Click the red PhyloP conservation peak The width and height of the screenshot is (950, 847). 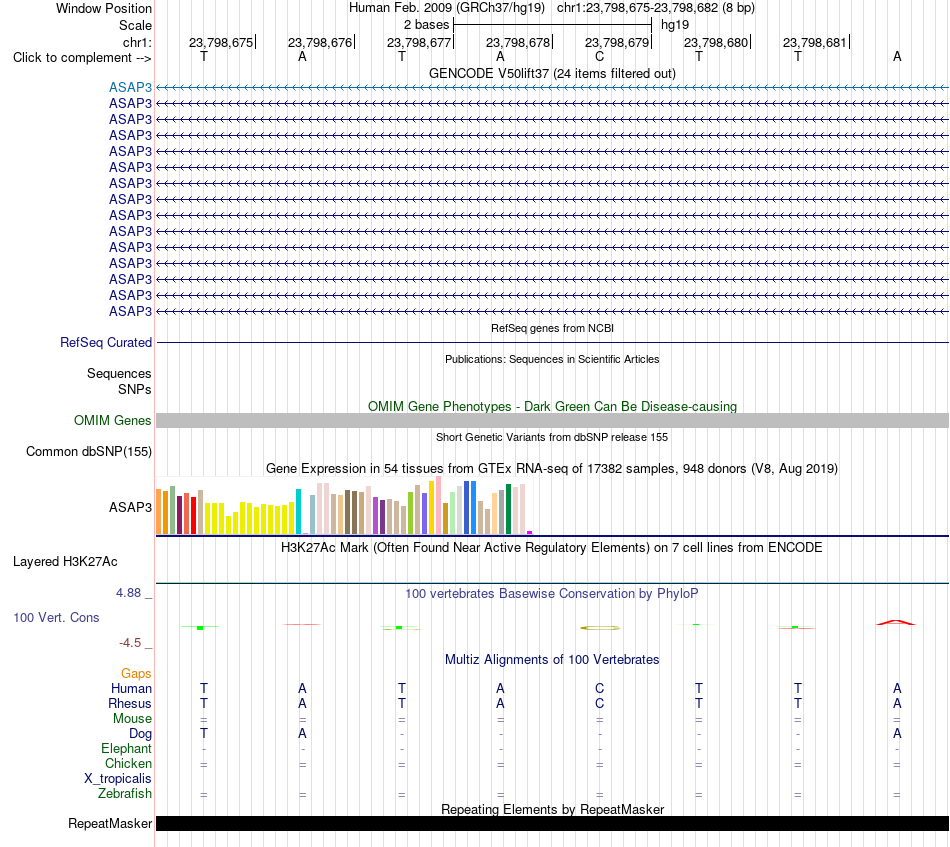pyautogui.click(x=896, y=622)
